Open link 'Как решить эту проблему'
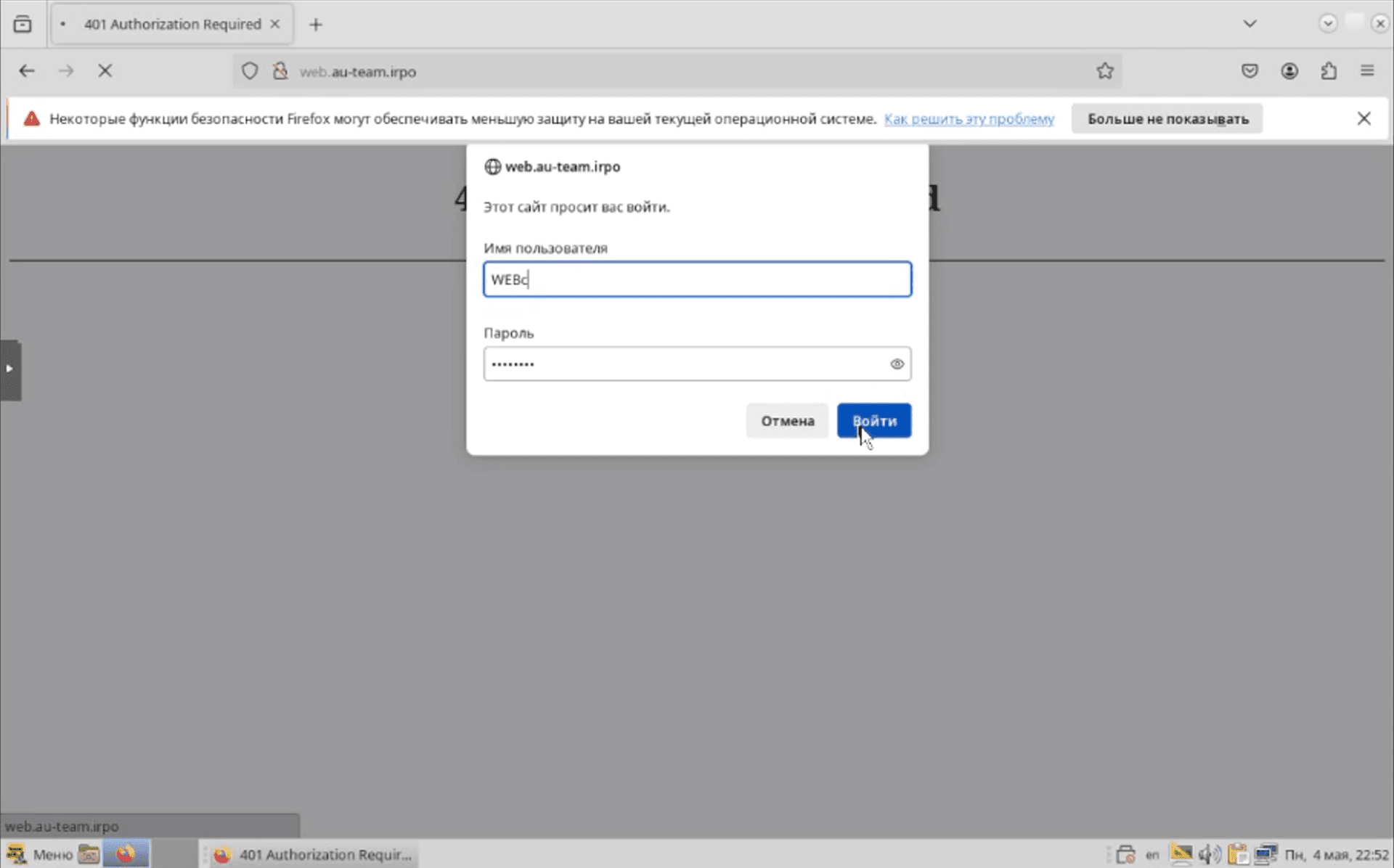 (x=969, y=119)
